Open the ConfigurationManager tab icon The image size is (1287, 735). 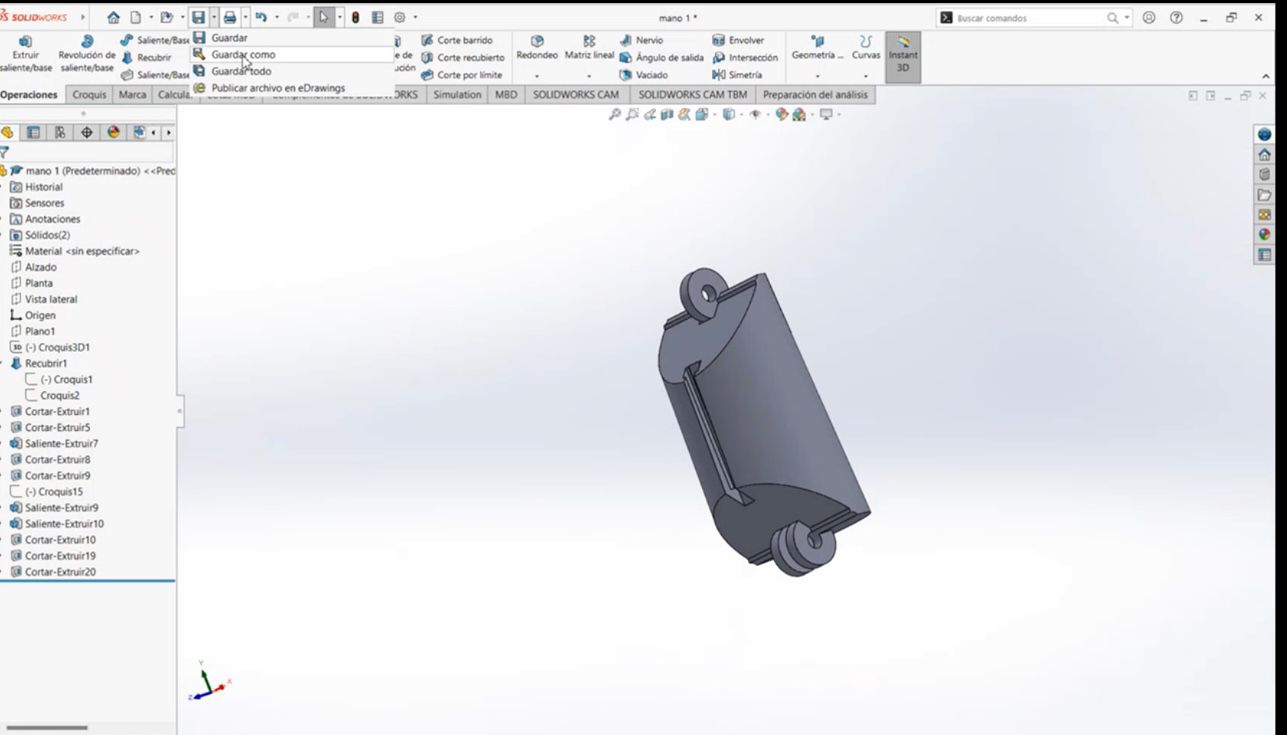click(x=60, y=132)
